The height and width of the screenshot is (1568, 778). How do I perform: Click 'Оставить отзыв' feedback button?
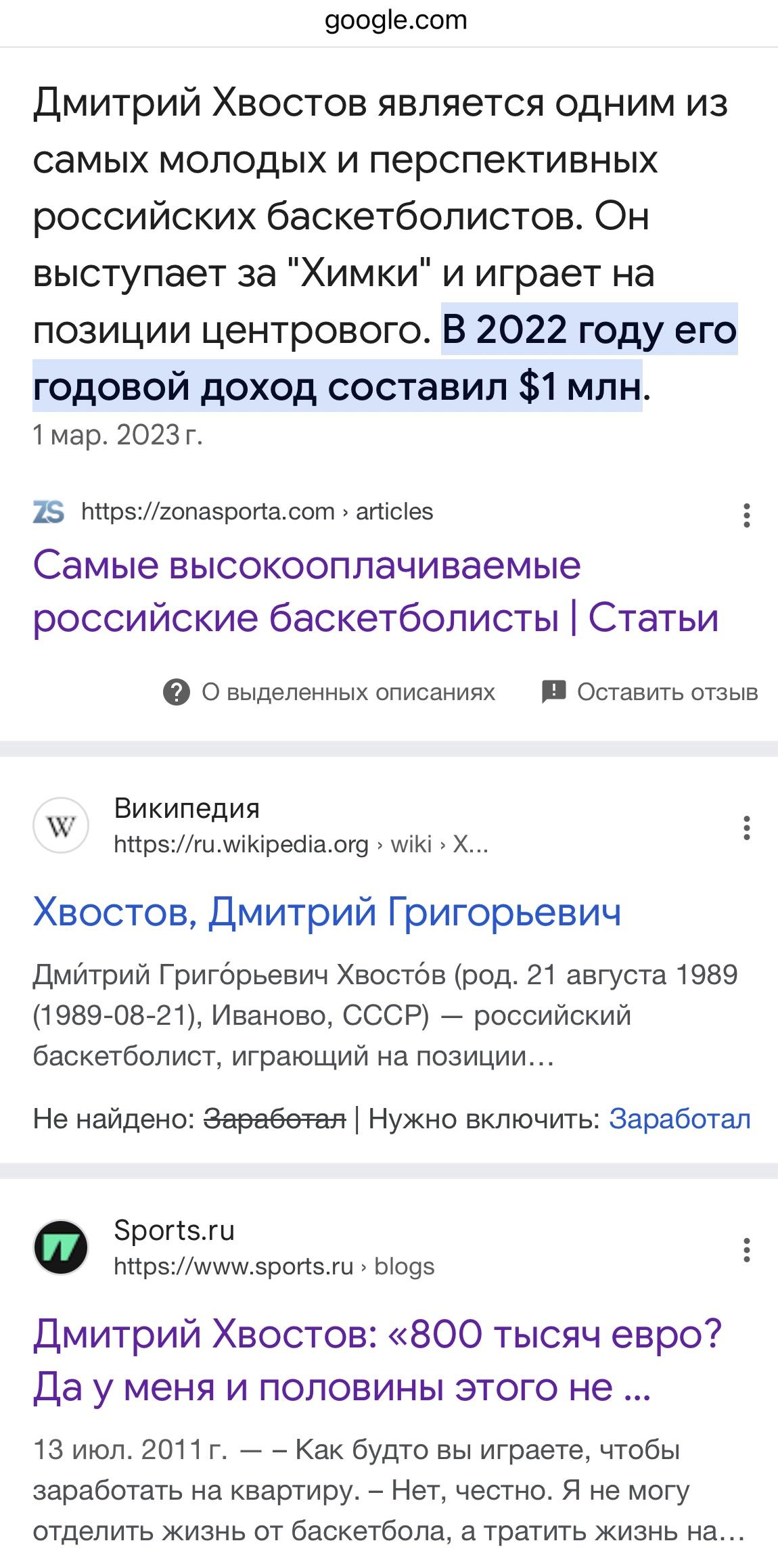click(x=667, y=692)
